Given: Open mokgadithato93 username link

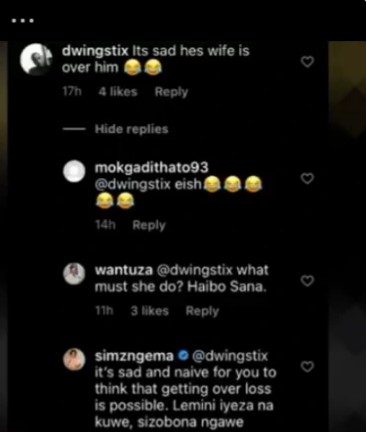Looking at the screenshot, I should pyautogui.click(x=151, y=167).
